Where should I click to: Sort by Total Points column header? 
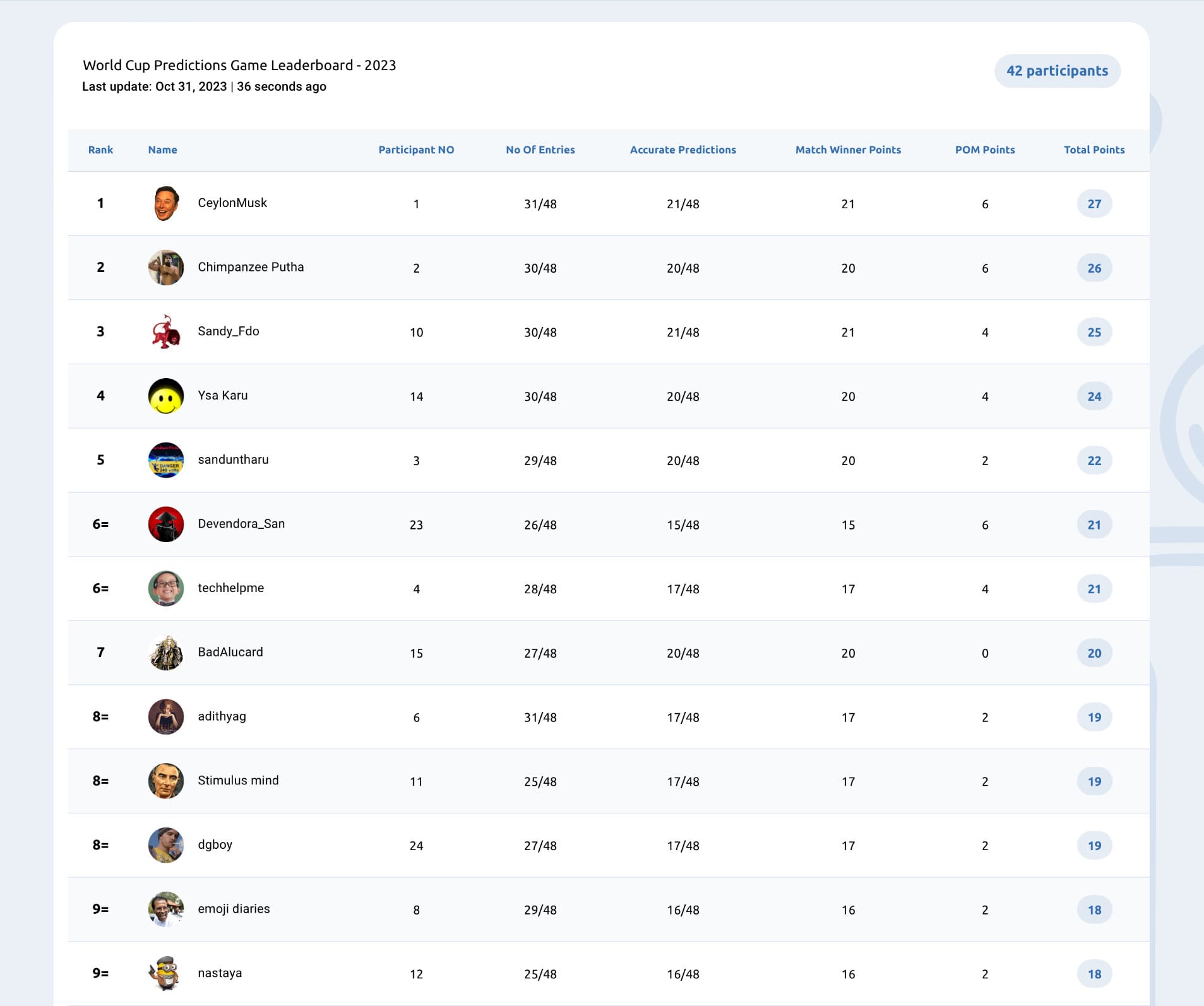(1094, 150)
